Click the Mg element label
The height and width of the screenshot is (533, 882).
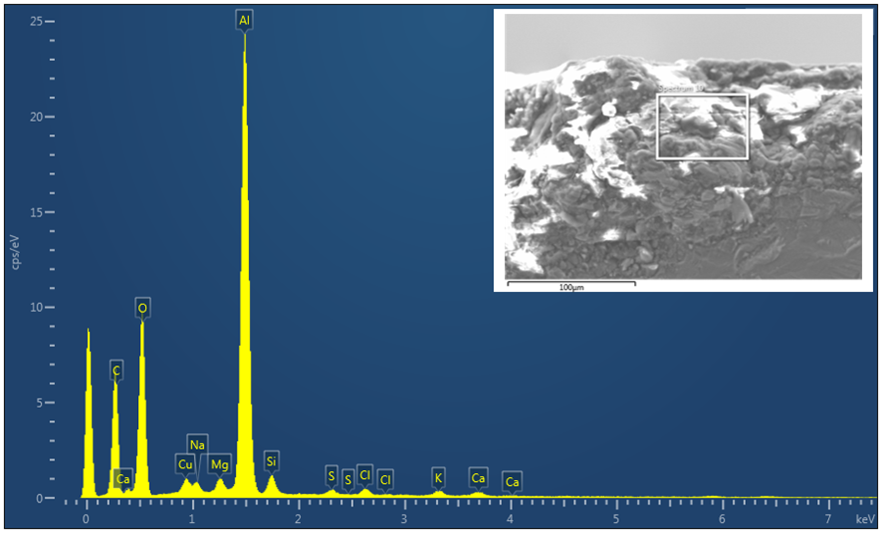click(x=219, y=464)
